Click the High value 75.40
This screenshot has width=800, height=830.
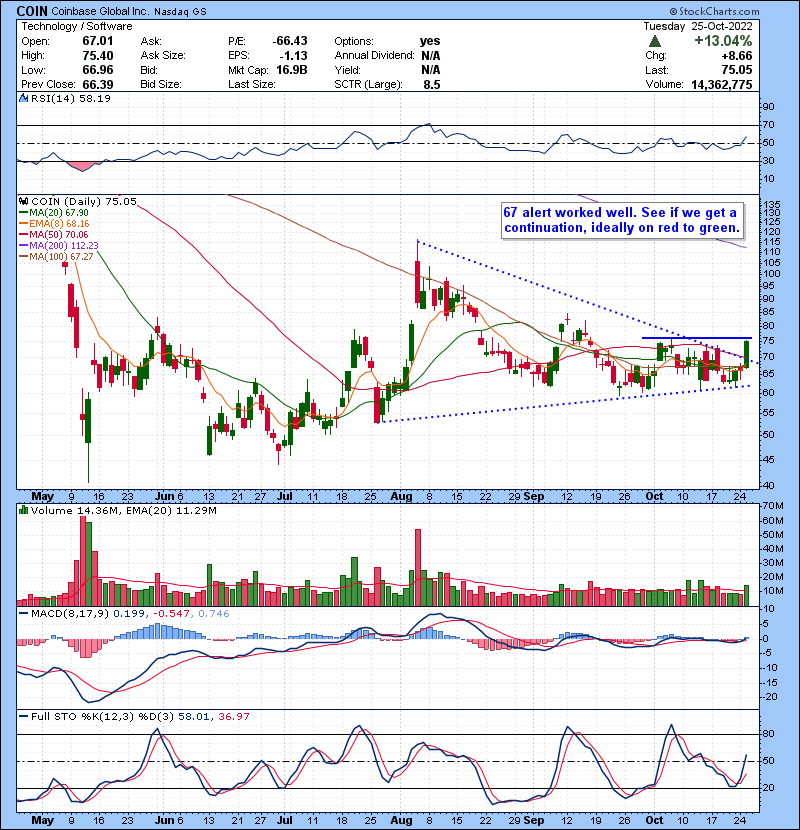(97, 55)
